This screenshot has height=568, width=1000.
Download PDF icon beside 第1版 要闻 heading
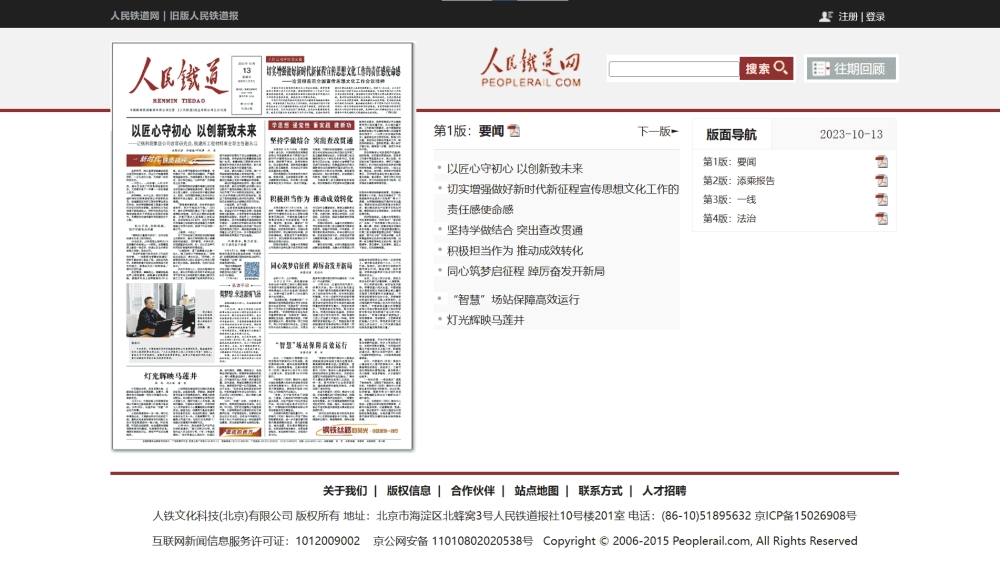click(513, 131)
